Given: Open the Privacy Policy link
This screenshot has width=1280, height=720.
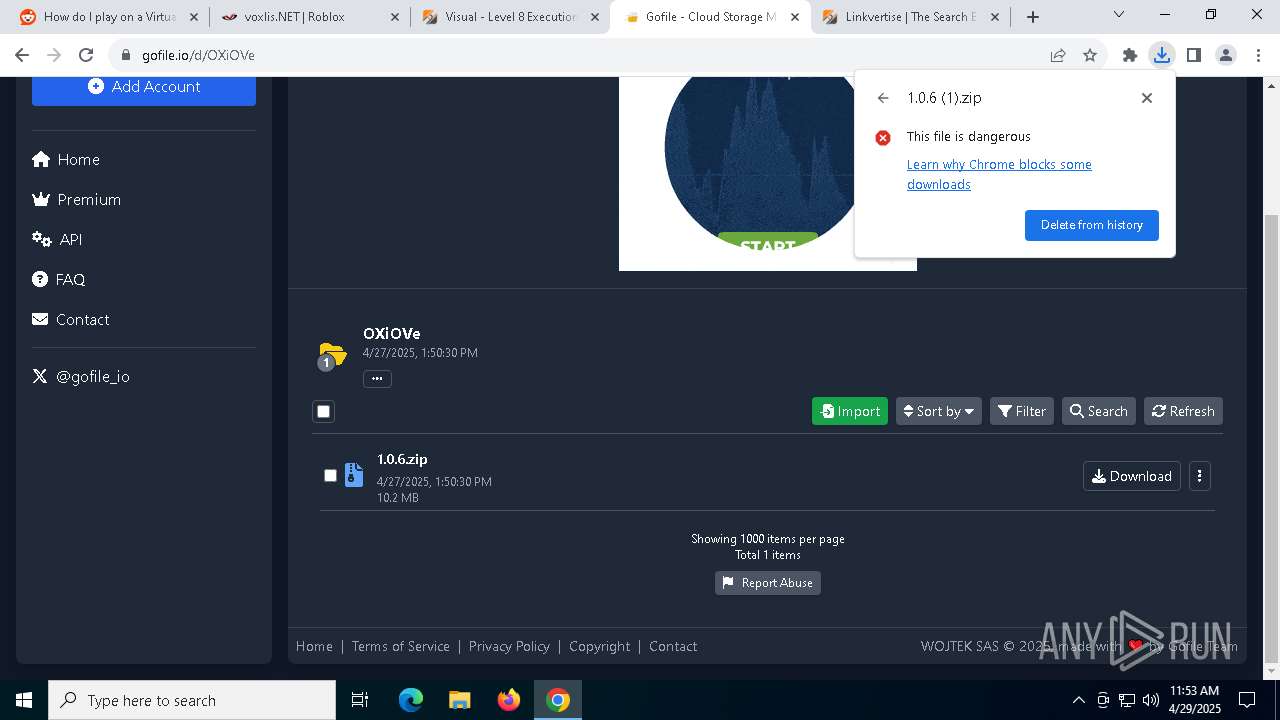Looking at the screenshot, I should click(x=509, y=647).
